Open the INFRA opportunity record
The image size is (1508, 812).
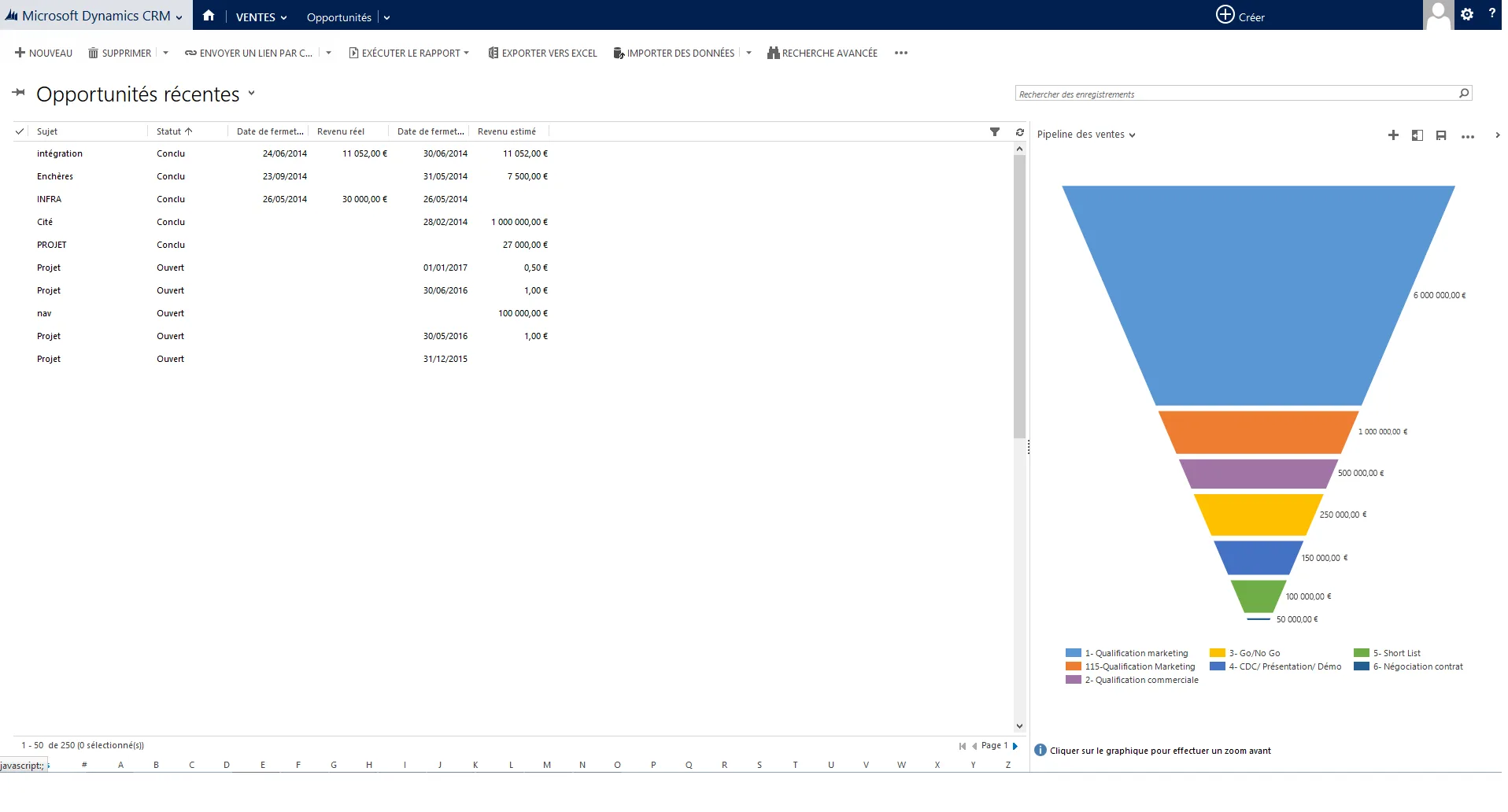pyautogui.click(x=49, y=199)
